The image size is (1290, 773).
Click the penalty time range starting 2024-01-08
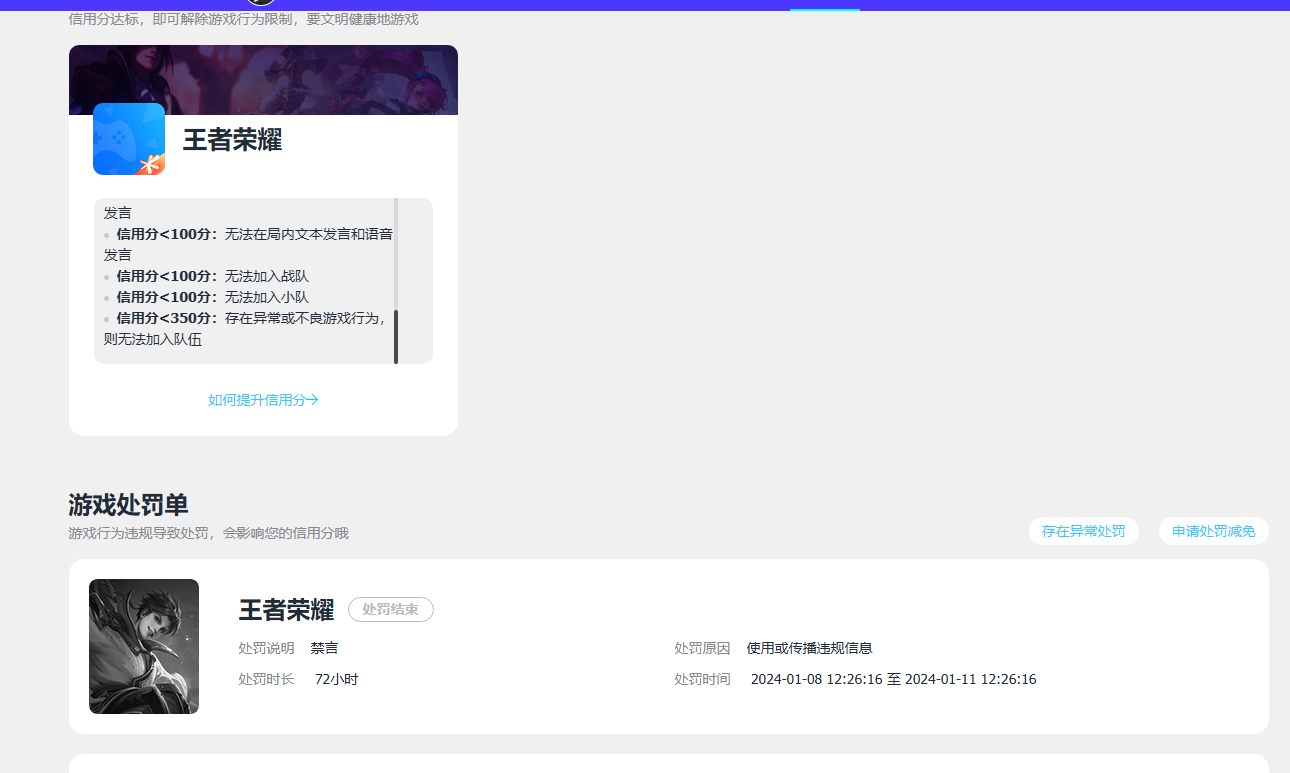893,679
